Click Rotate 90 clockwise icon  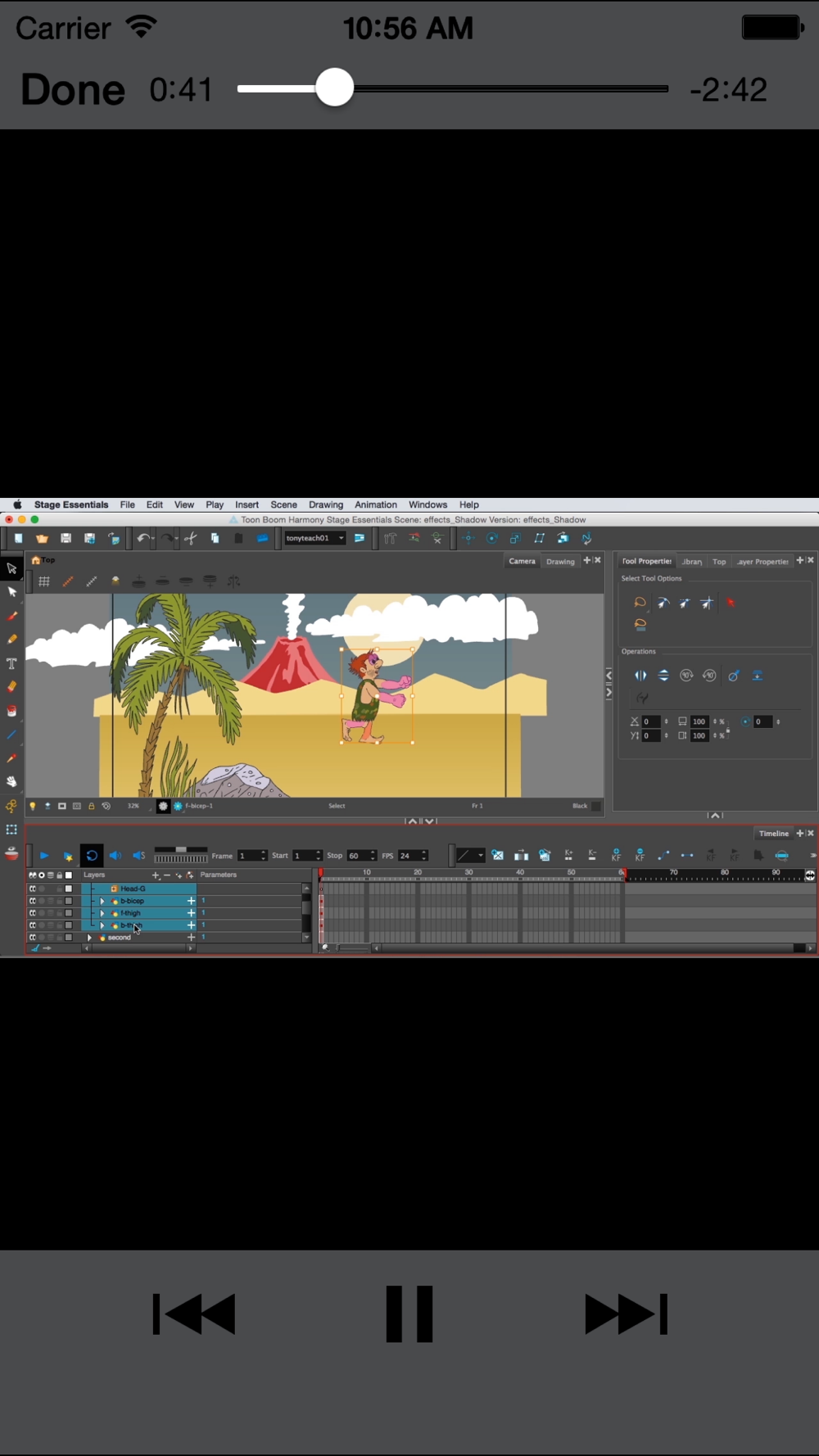686,676
